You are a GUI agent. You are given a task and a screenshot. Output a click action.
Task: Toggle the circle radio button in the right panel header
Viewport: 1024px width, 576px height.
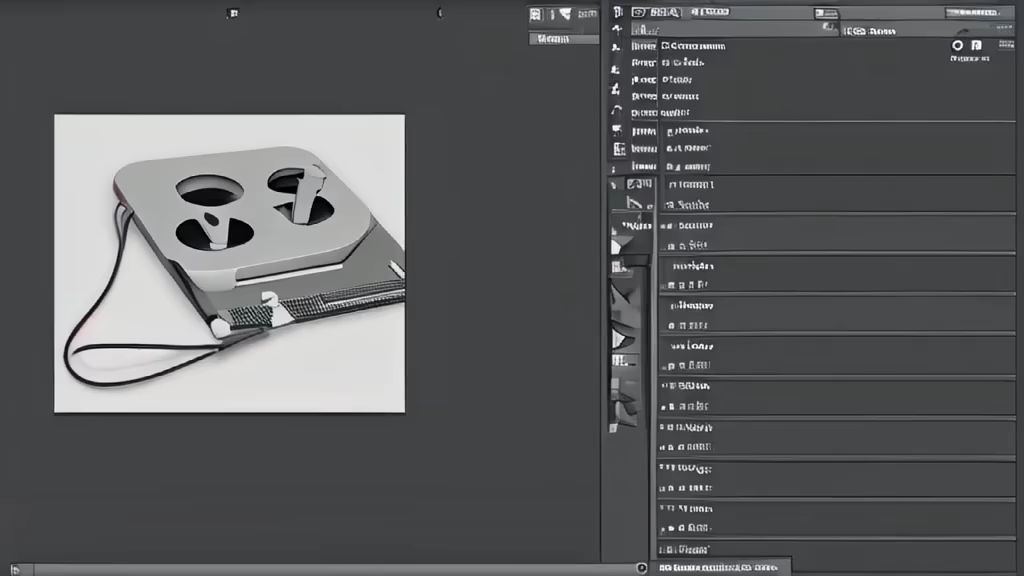(x=957, y=45)
